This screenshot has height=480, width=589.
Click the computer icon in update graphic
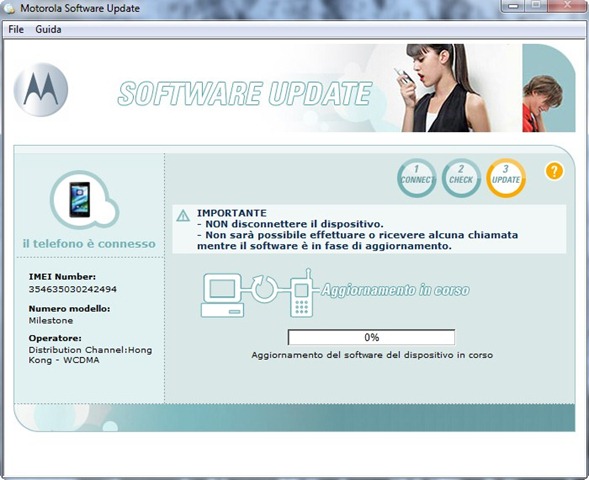click(222, 295)
